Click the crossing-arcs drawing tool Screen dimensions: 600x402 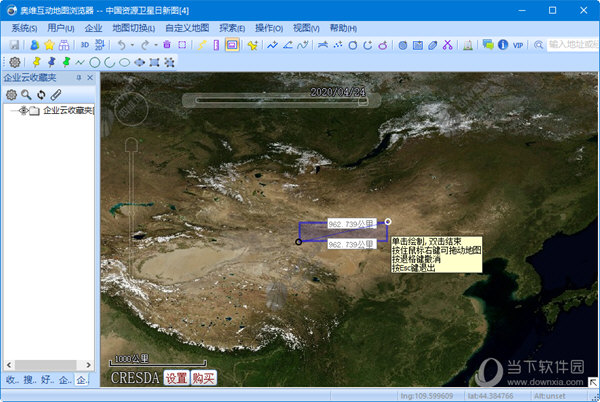(323, 45)
